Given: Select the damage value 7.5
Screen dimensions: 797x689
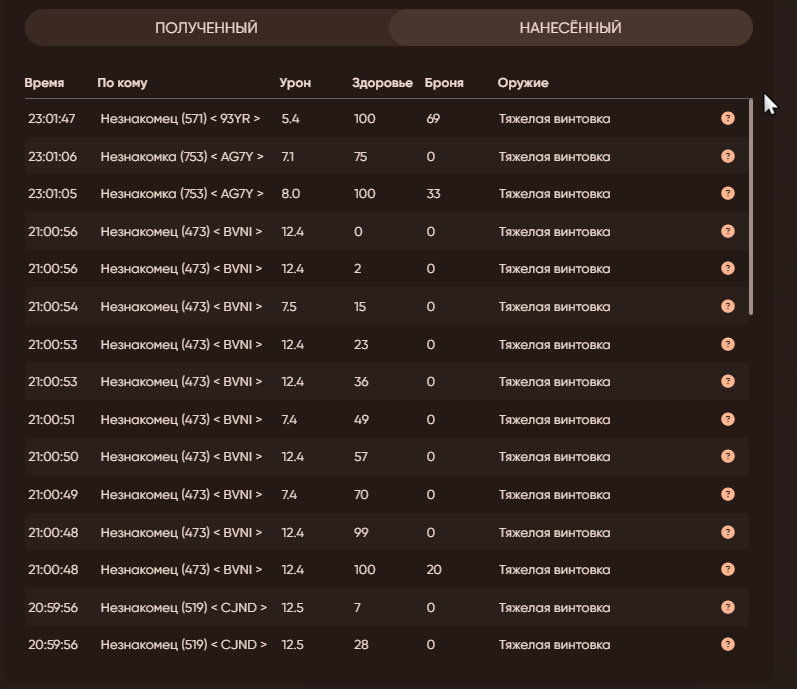Looking at the screenshot, I should [x=289, y=307].
